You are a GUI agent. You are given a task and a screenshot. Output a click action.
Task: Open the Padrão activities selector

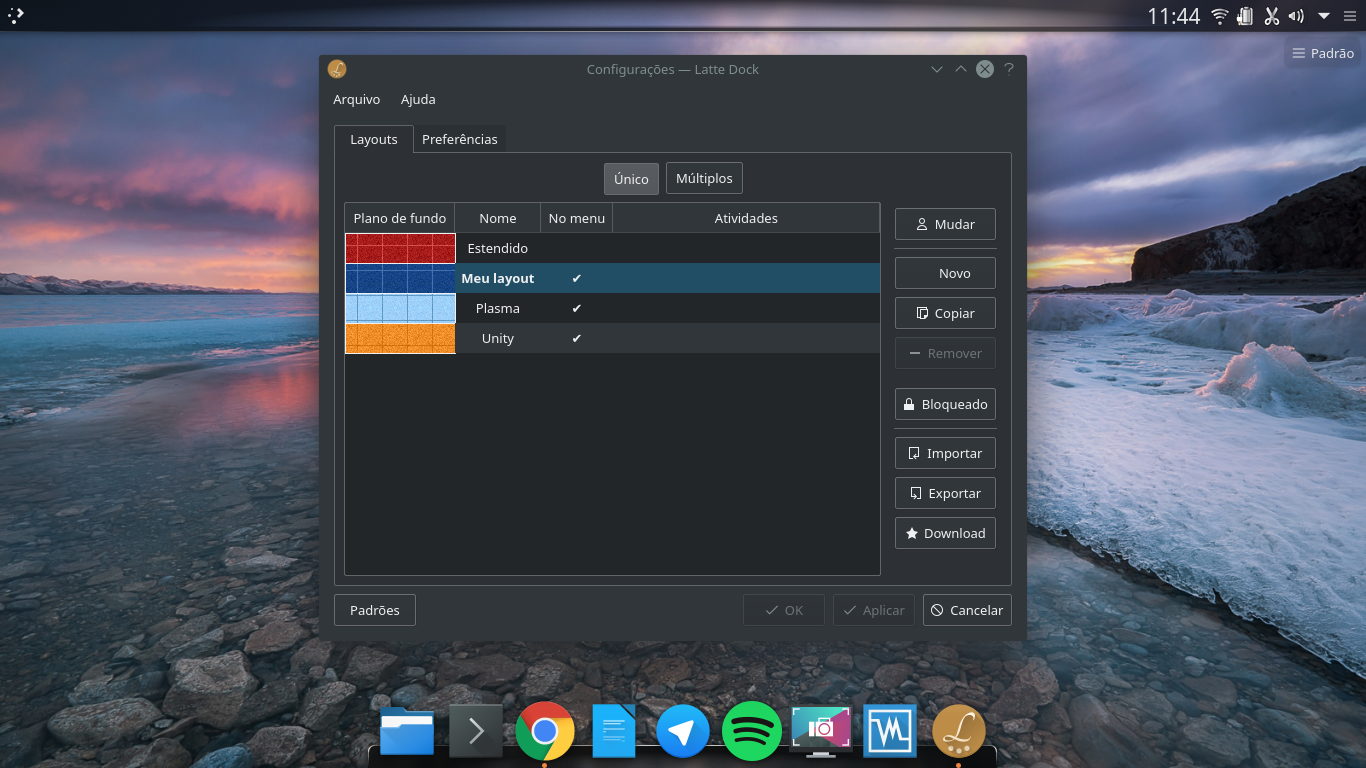point(1321,52)
